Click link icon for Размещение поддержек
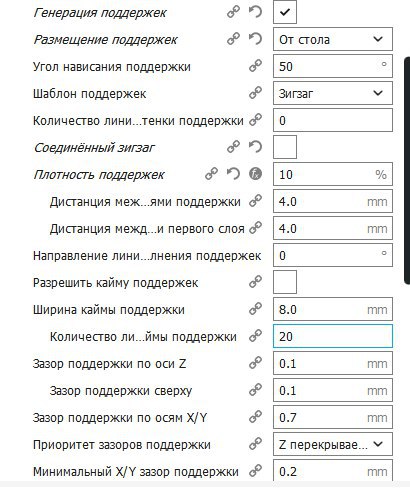This screenshot has height=488, width=410. click(x=233, y=39)
